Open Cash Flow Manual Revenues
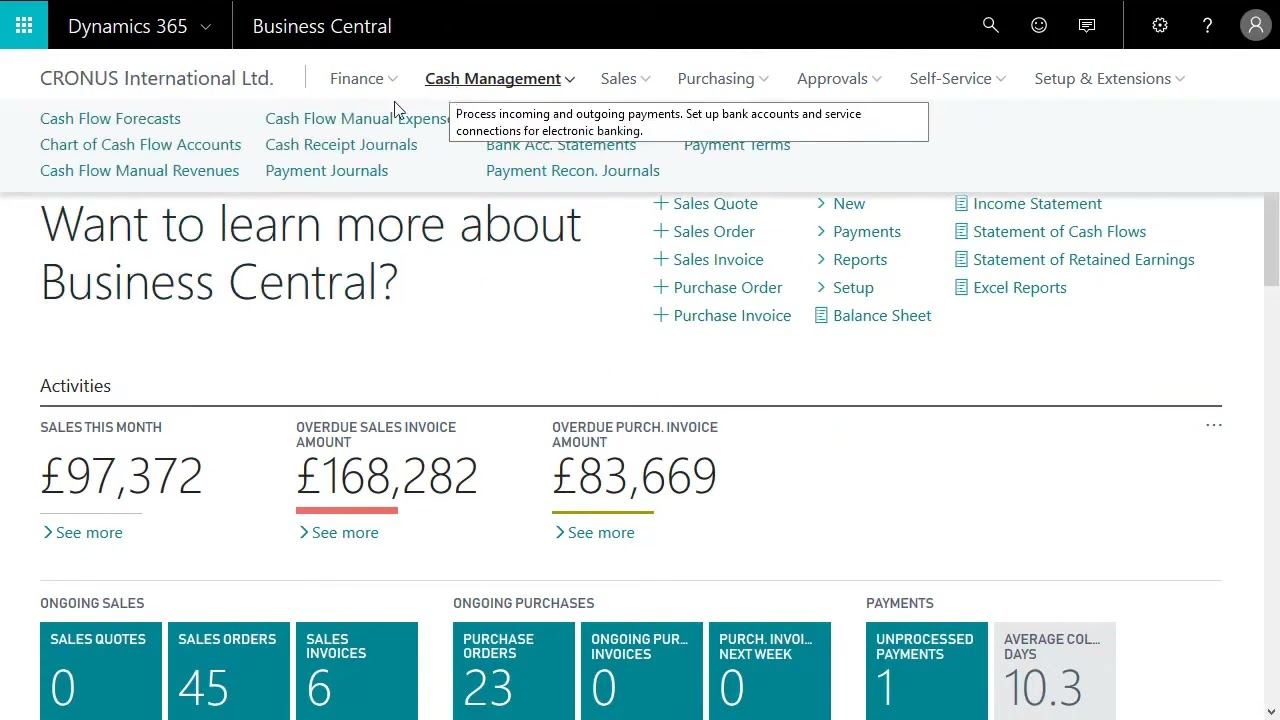This screenshot has height=720, width=1280. pyautogui.click(x=139, y=170)
